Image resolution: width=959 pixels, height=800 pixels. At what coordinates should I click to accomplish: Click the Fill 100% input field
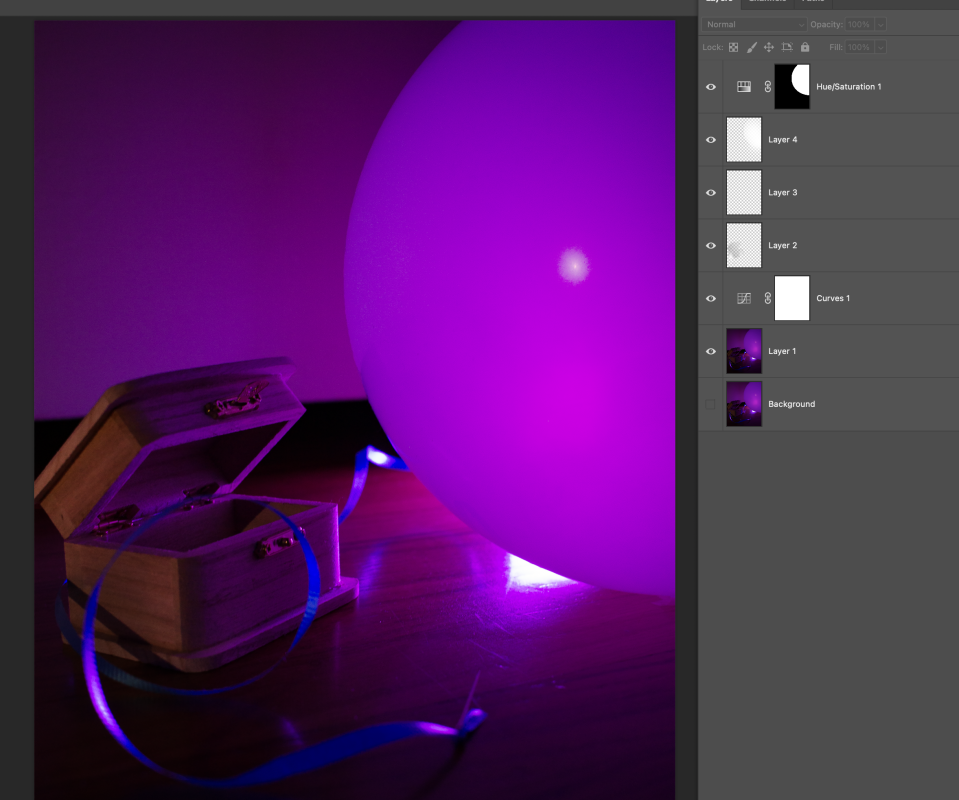click(x=859, y=47)
